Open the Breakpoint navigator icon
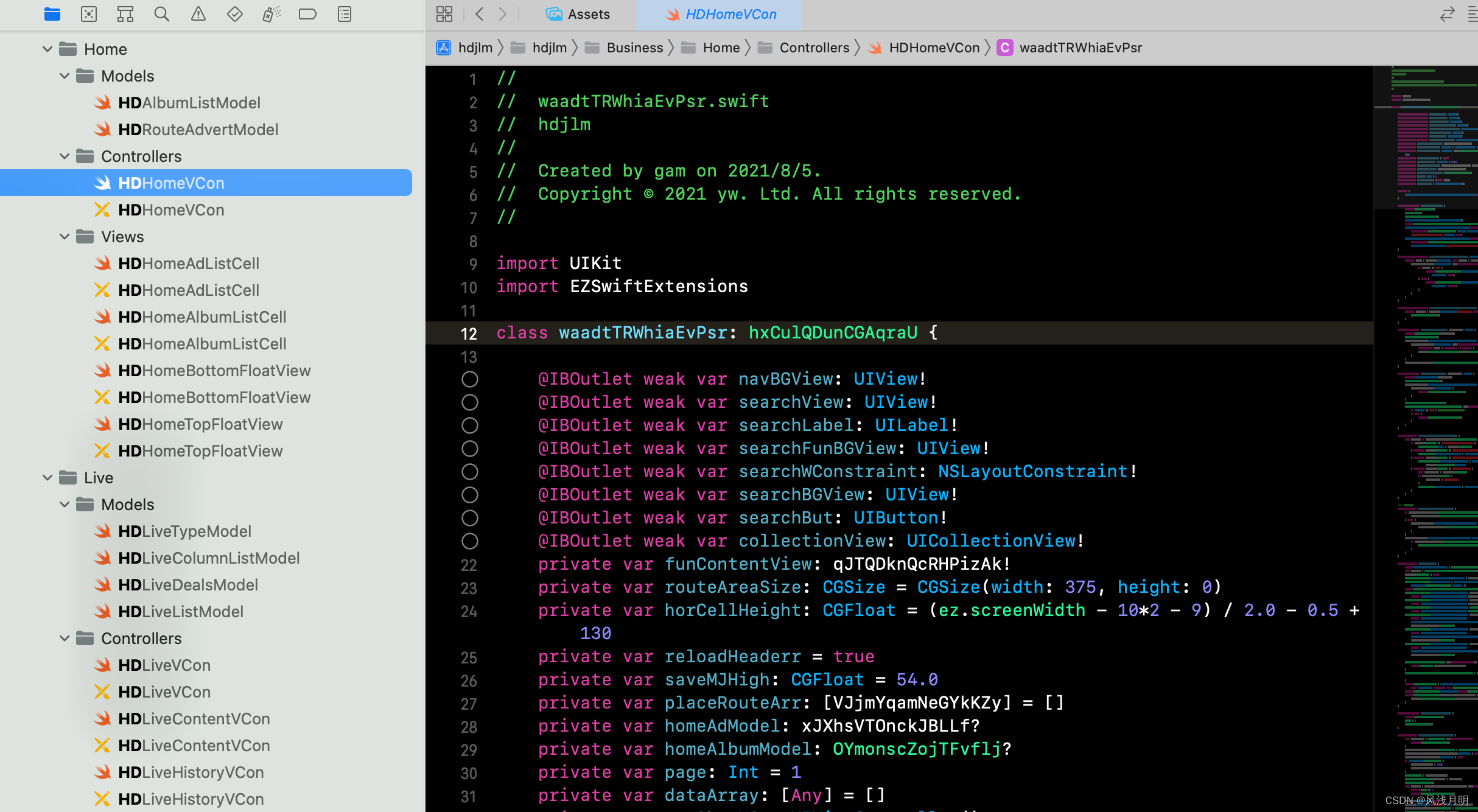This screenshot has width=1478, height=812. click(308, 14)
